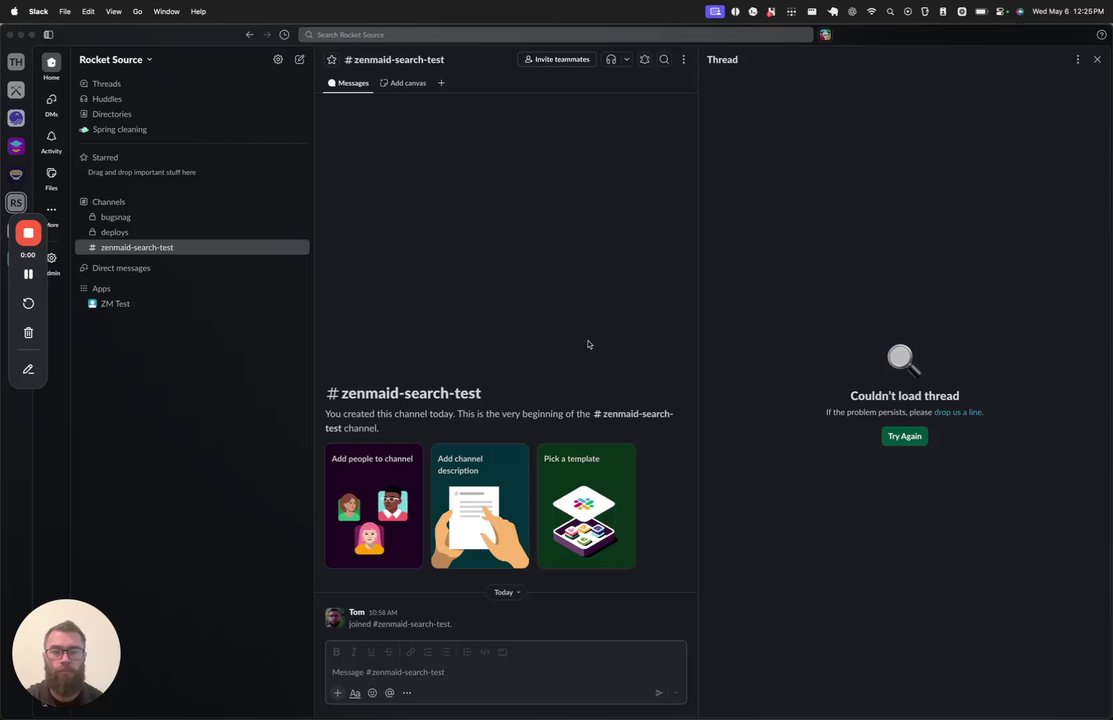Image resolution: width=1113 pixels, height=720 pixels.
Task: Open the emoji picker
Action: click(373, 693)
